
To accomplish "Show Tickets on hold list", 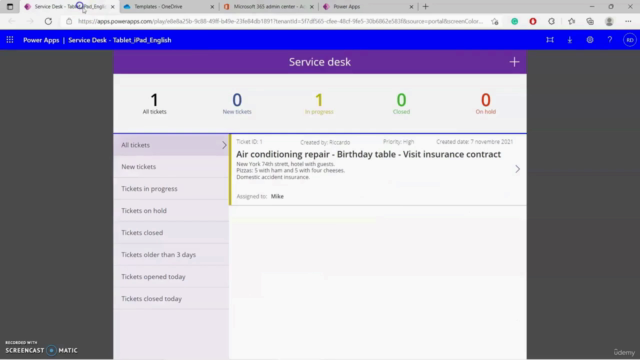I will coord(171,211).
